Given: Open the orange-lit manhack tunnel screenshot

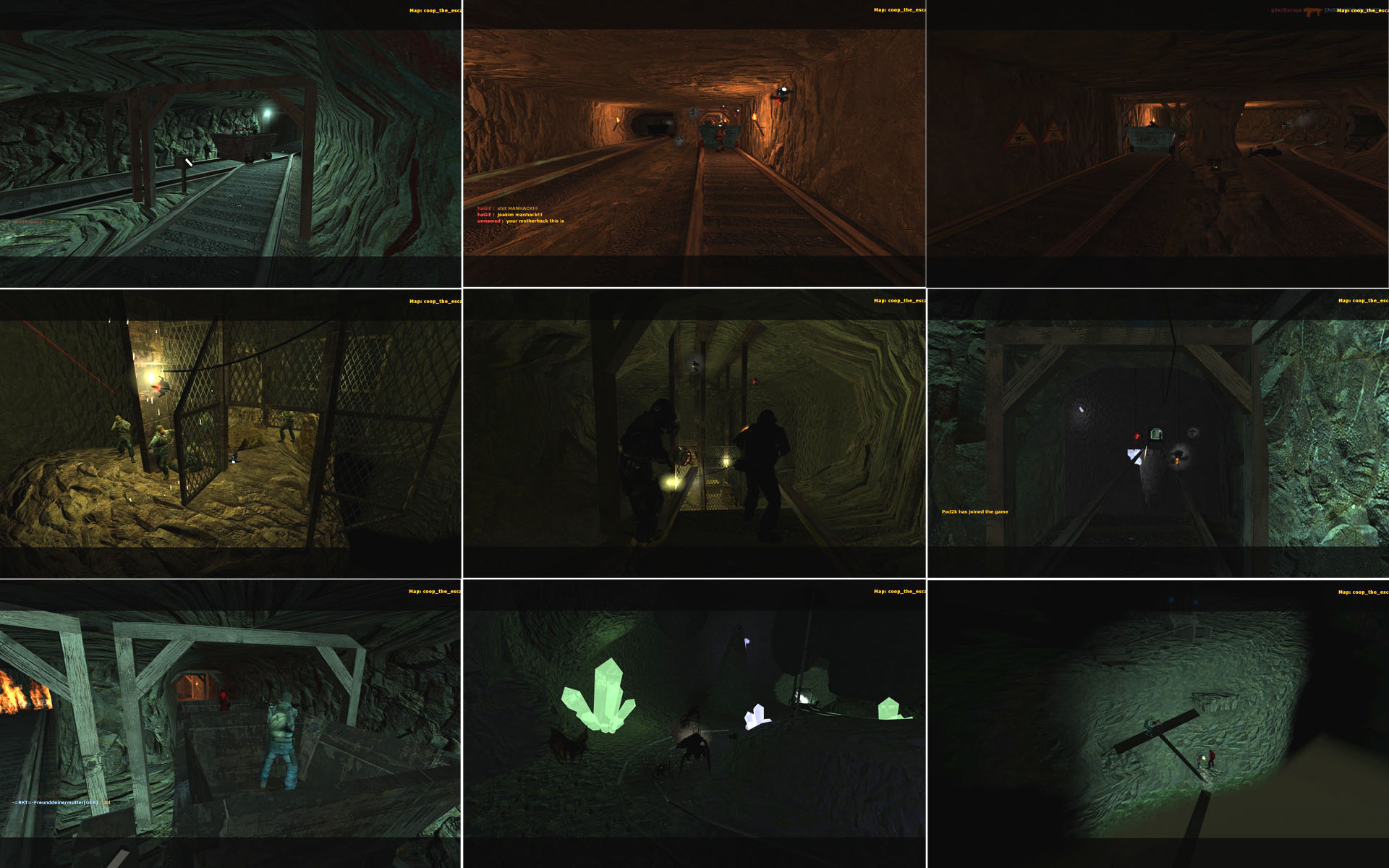Looking at the screenshot, I should 694,143.
